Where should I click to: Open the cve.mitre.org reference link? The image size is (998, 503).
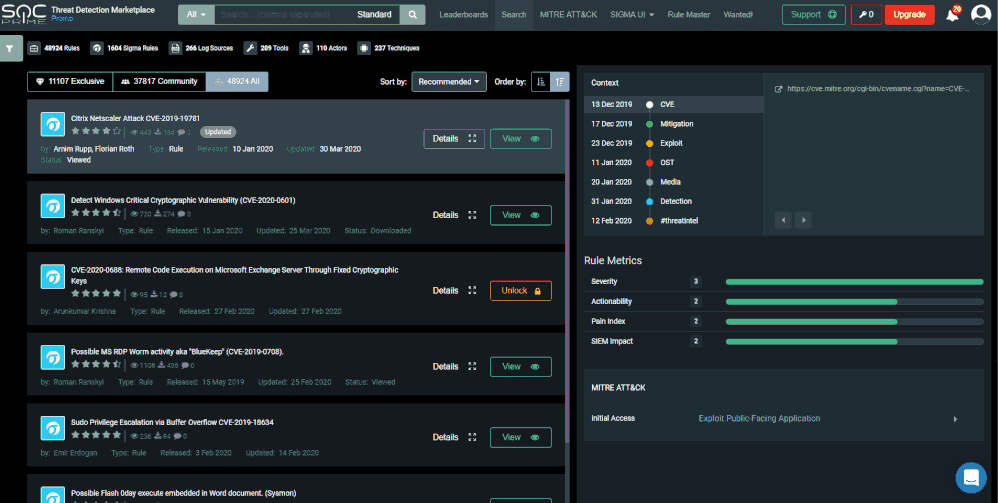click(x=878, y=89)
